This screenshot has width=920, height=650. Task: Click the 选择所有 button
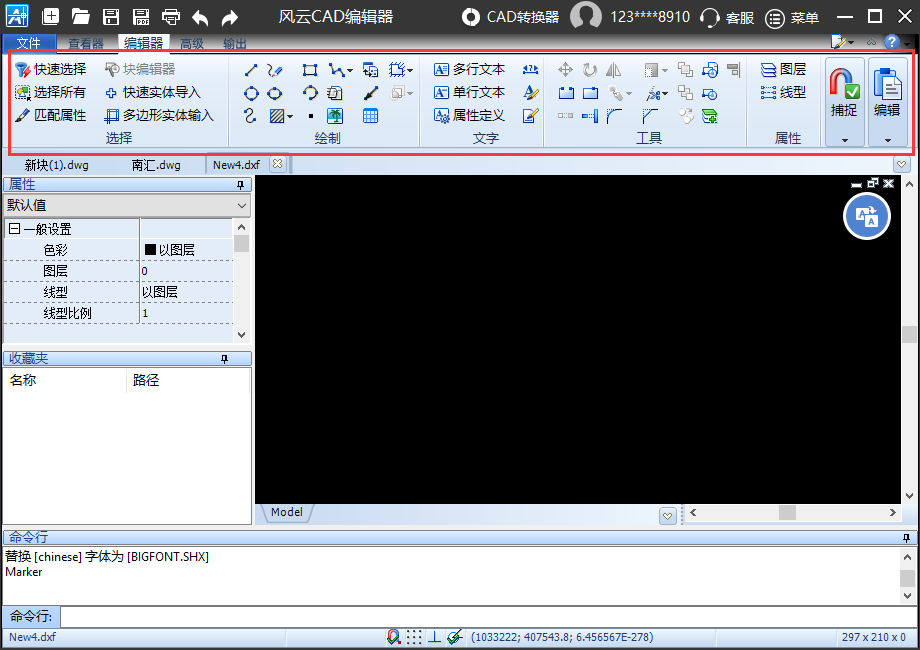click(x=50, y=92)
